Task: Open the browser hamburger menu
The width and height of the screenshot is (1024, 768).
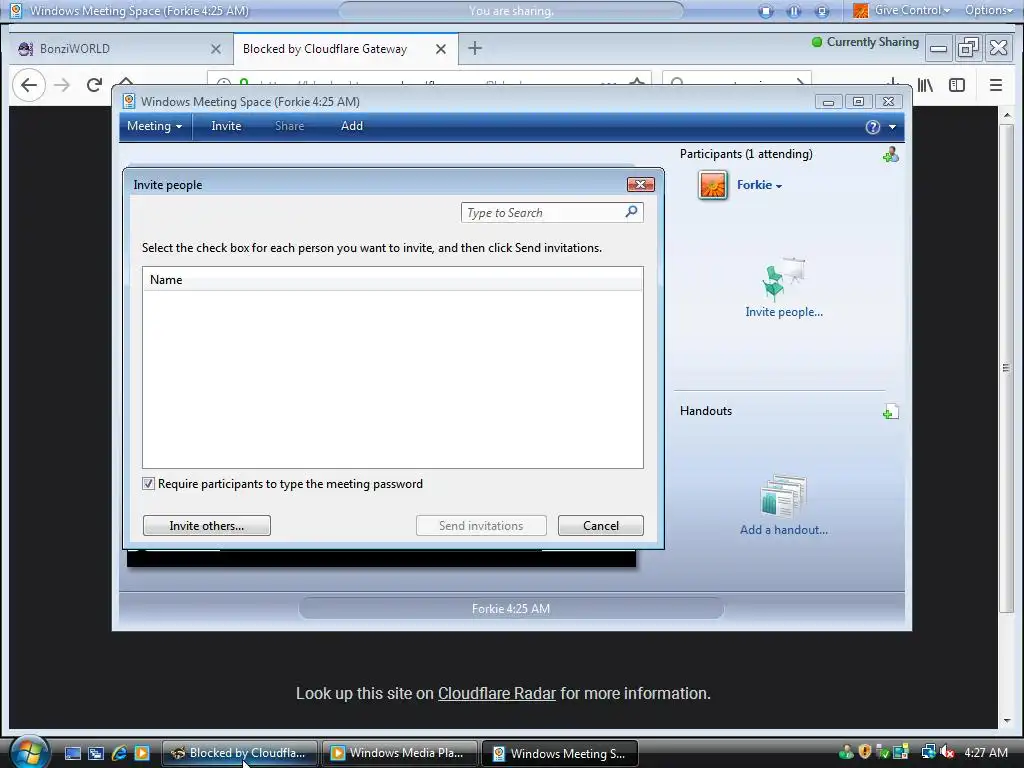Action: (x=995, y=85)
